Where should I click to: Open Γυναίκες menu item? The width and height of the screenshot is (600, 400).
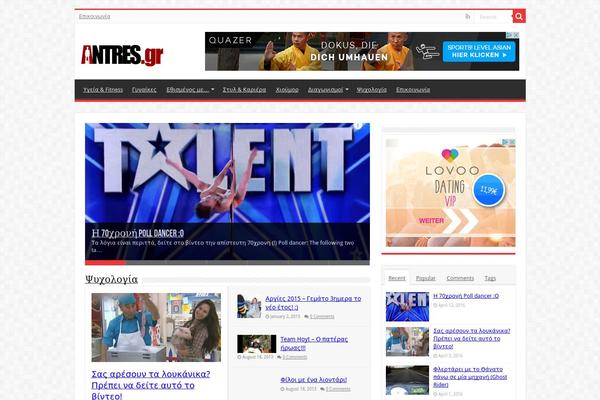tap(144, 90)
